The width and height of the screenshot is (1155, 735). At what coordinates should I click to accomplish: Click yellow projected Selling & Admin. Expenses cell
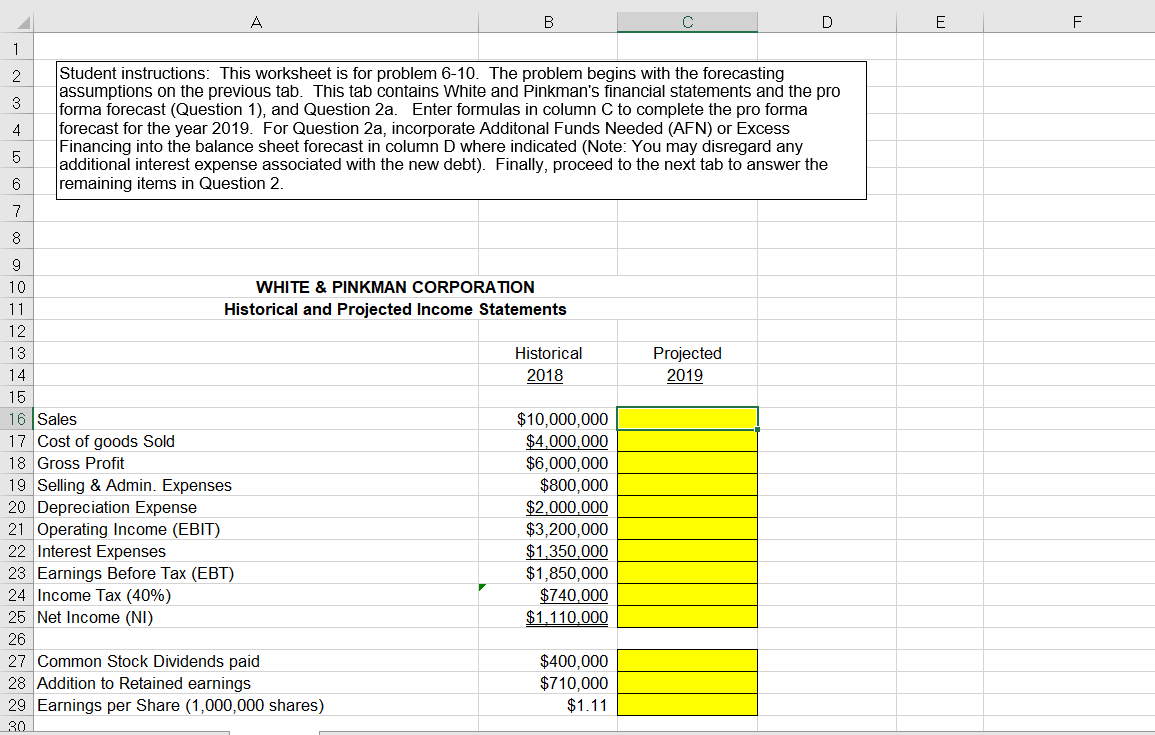[x=687, y=485]
